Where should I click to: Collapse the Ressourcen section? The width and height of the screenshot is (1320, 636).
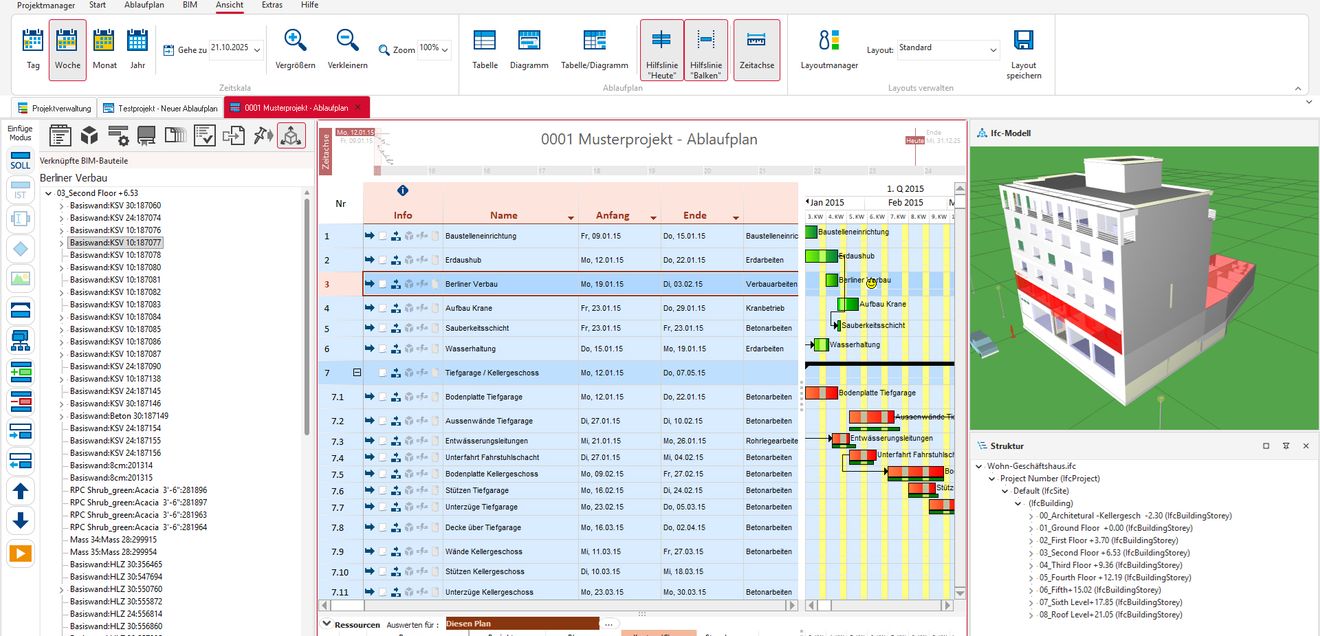(326, 624)
